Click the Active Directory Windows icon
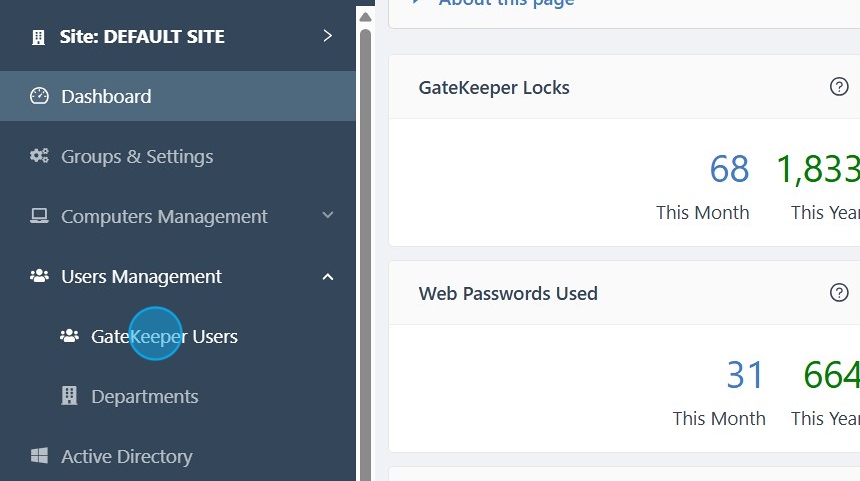The image size is (860, 481). coord(39,455)
